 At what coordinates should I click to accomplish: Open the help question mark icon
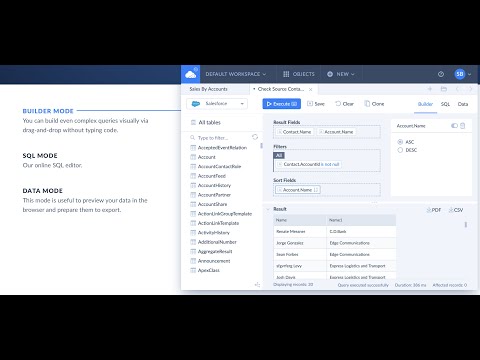tap(441, 74)
